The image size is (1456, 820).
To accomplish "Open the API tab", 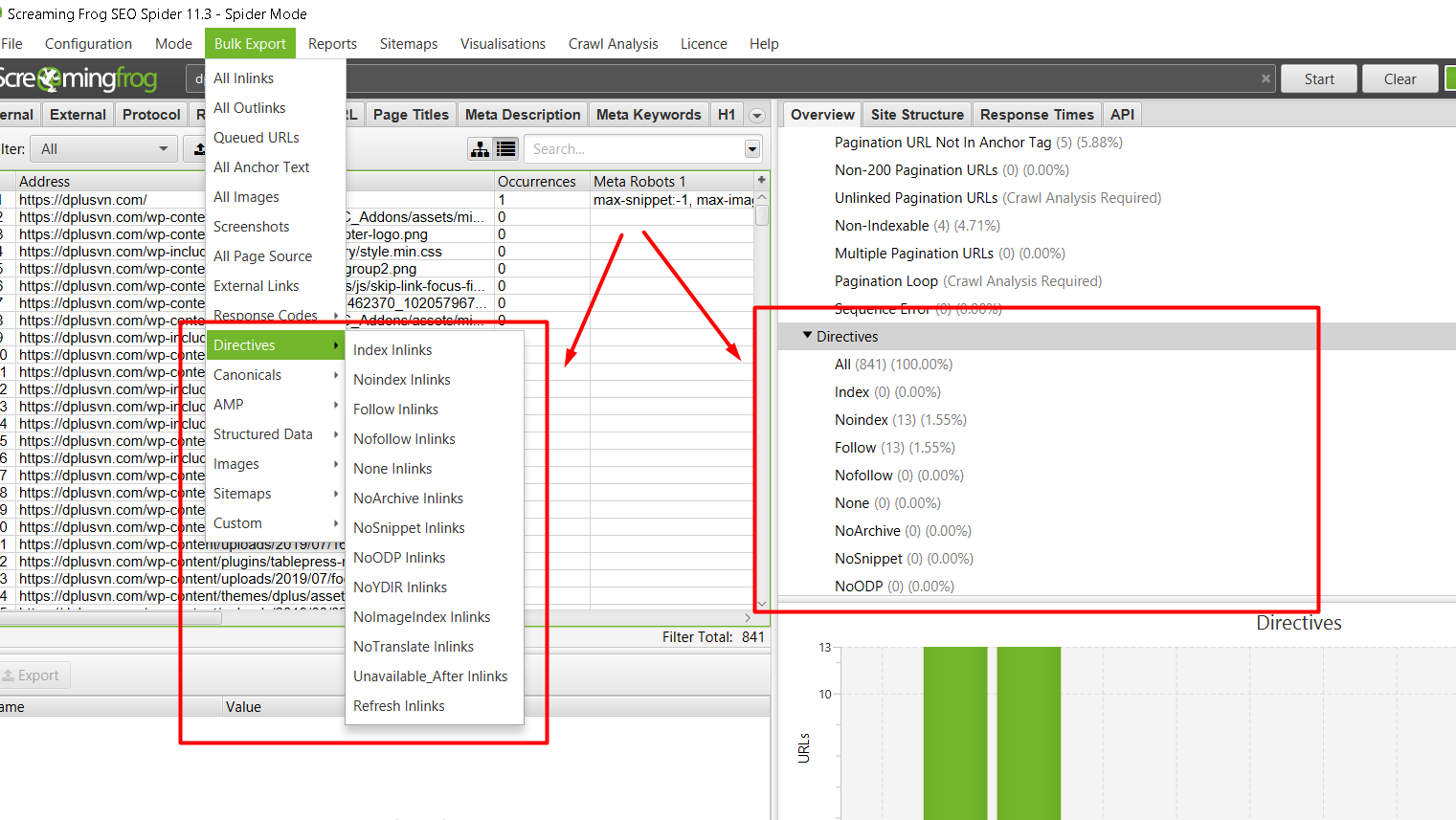I will [x=1122, y=115].
